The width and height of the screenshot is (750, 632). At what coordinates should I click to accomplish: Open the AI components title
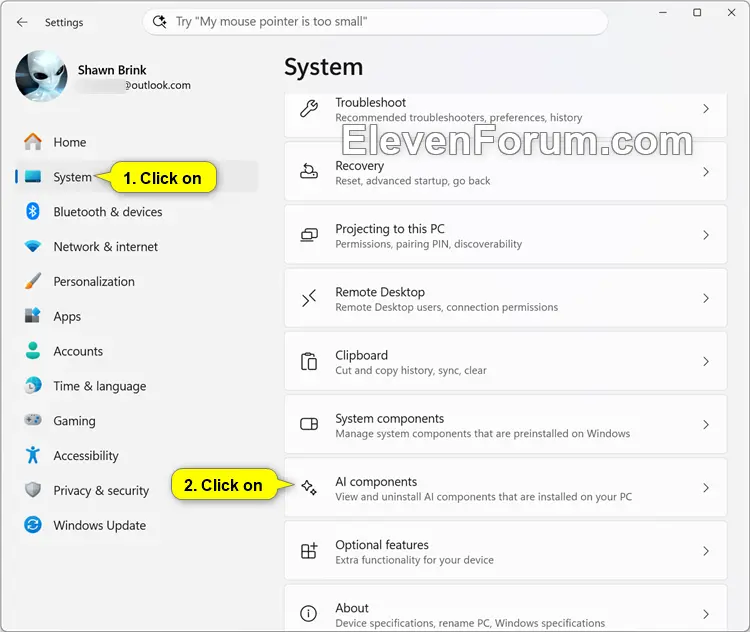(x=376, y=482)
